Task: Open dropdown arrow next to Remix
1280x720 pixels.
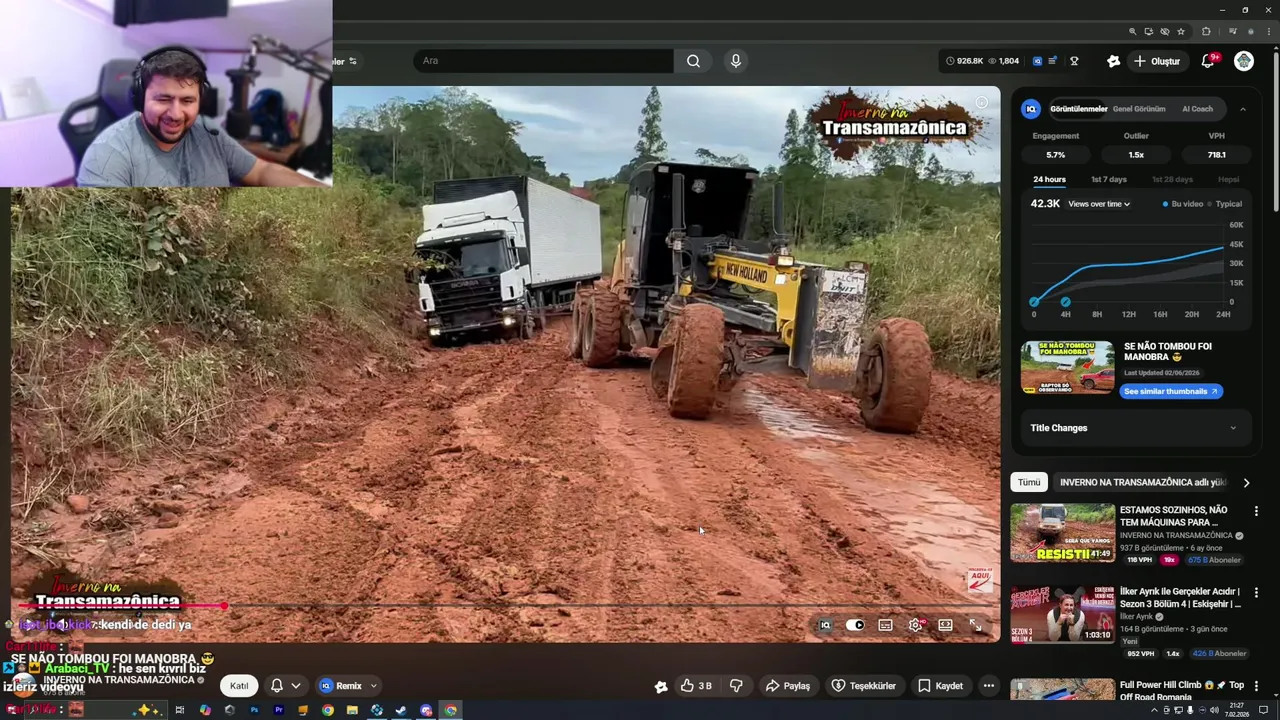Action: (x=373, y=686)
